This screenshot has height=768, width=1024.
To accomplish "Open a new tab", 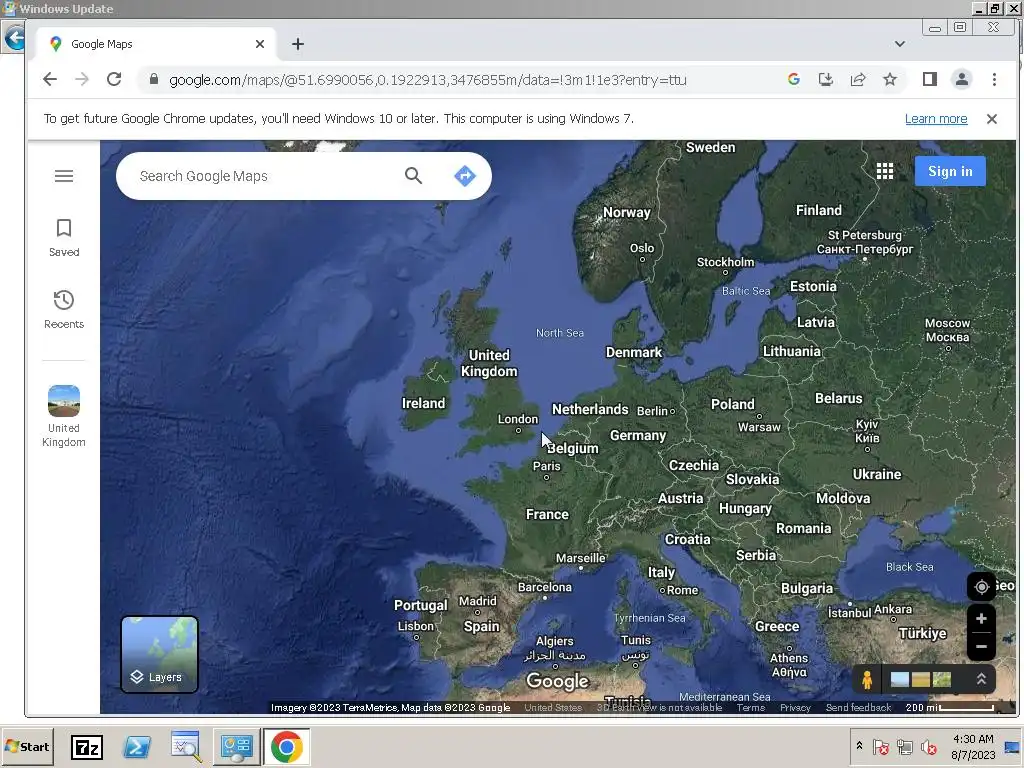I will coord(298,44).
